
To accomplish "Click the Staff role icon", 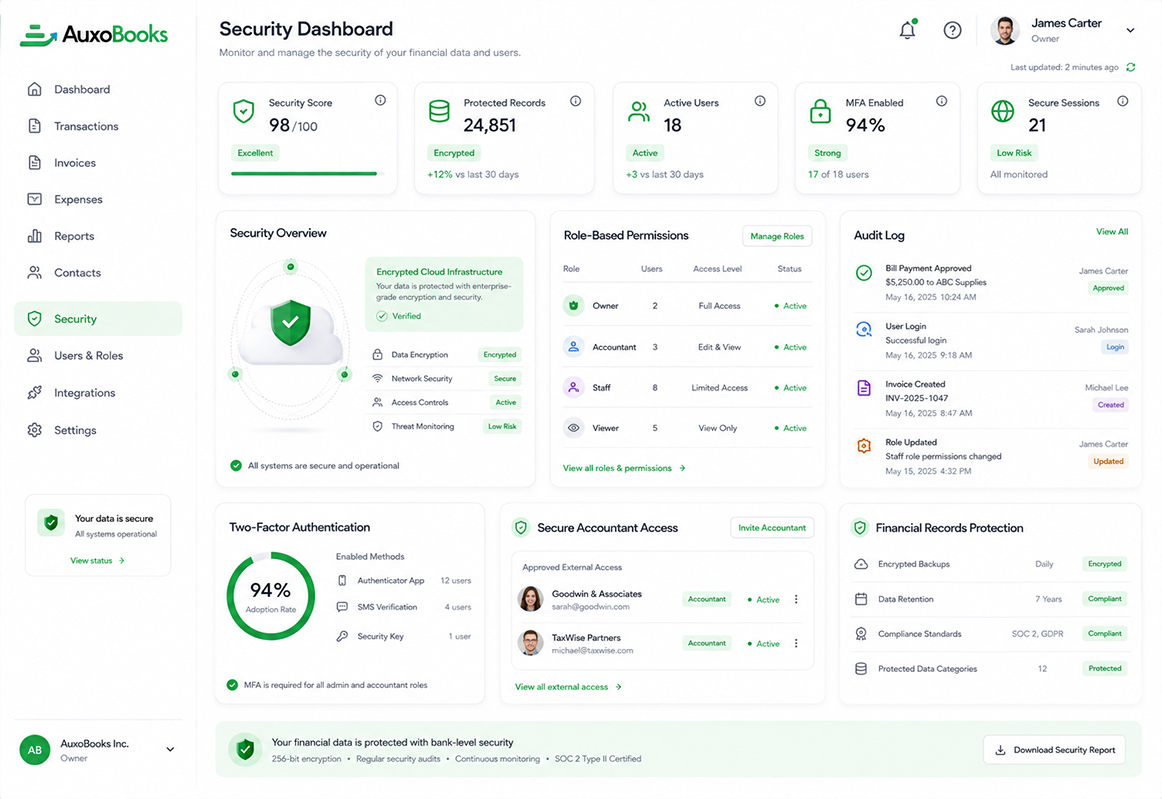I will pos(574,387).
